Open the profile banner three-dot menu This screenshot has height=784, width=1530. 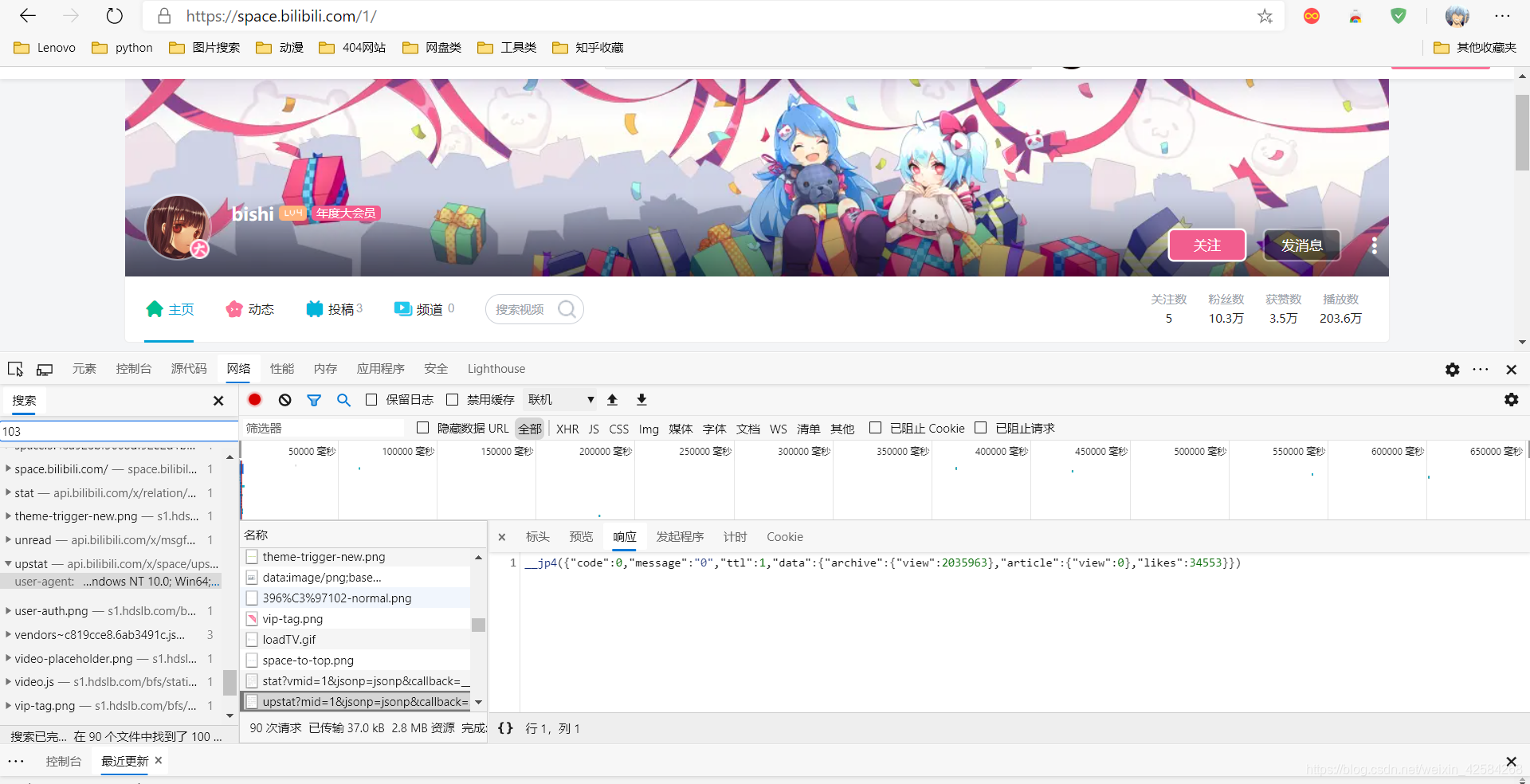tap(1374, 245)
